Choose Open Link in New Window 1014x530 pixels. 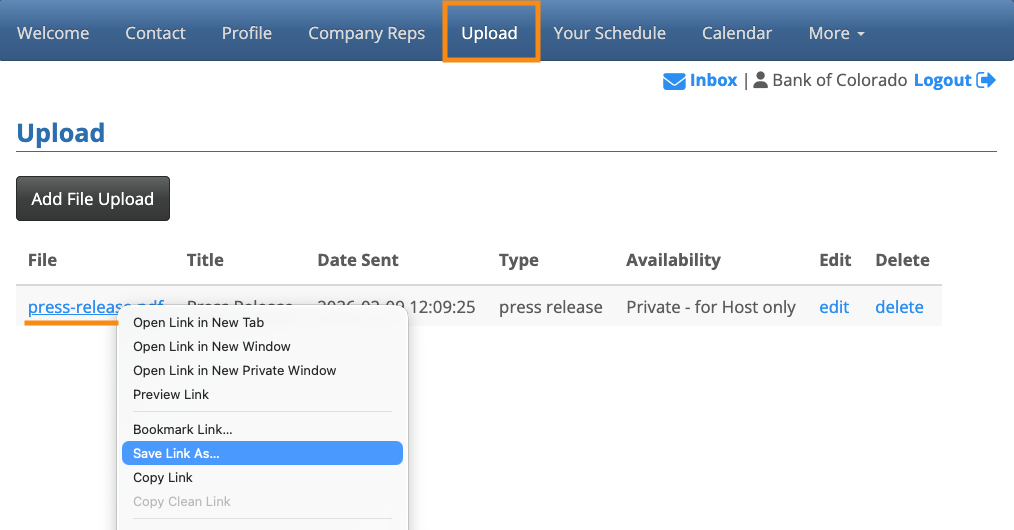pos(212,347)
